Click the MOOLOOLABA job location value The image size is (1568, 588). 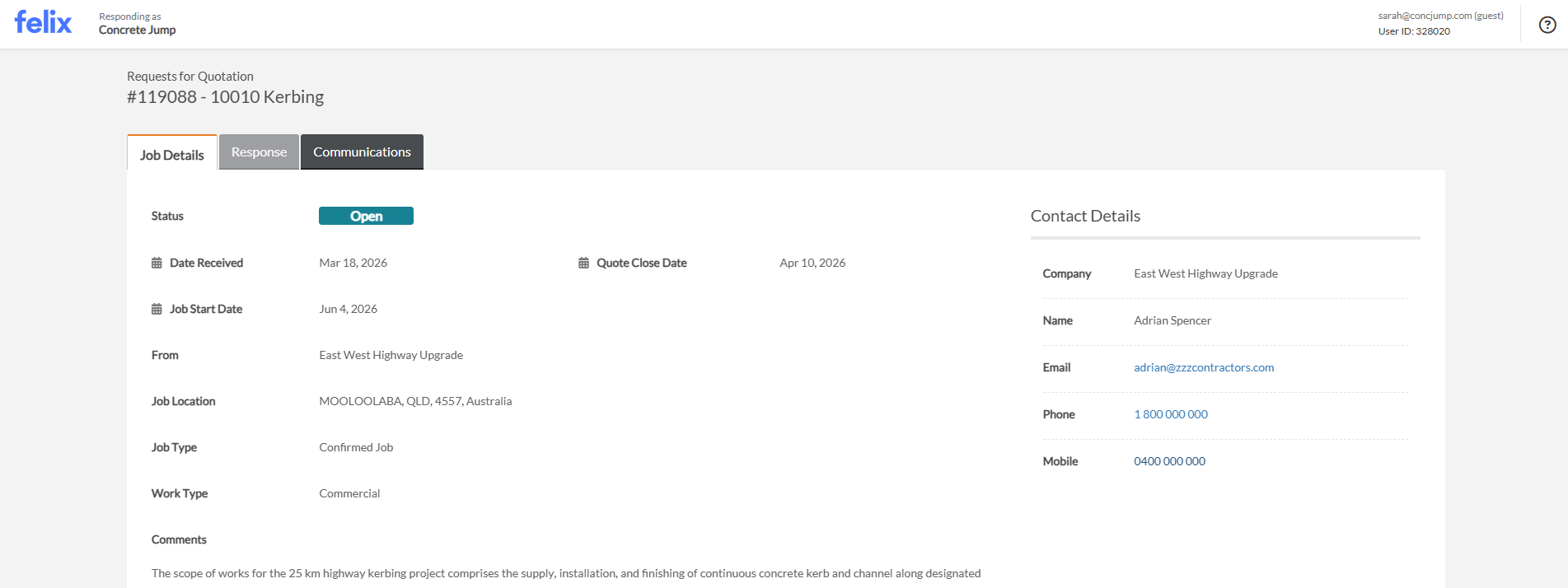click(x=415, y=401)
